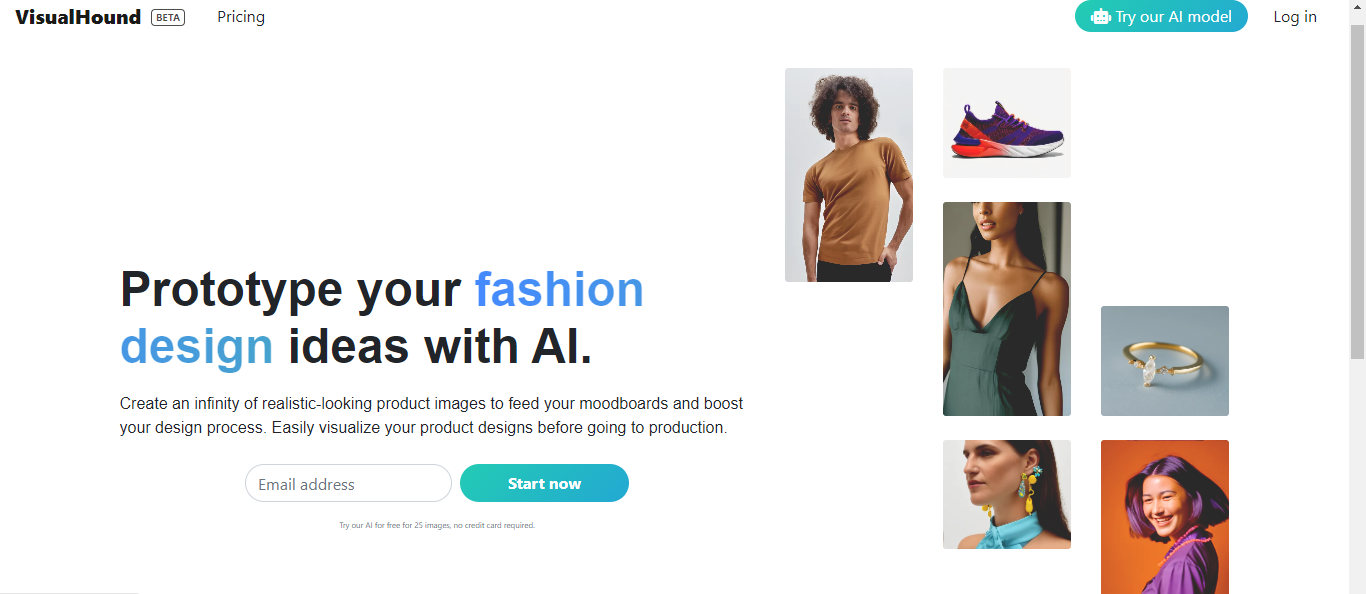Screen dimensions: 1366x594
Task: Click the robot icon on Try our AI model
Action: click(1101, 17)
